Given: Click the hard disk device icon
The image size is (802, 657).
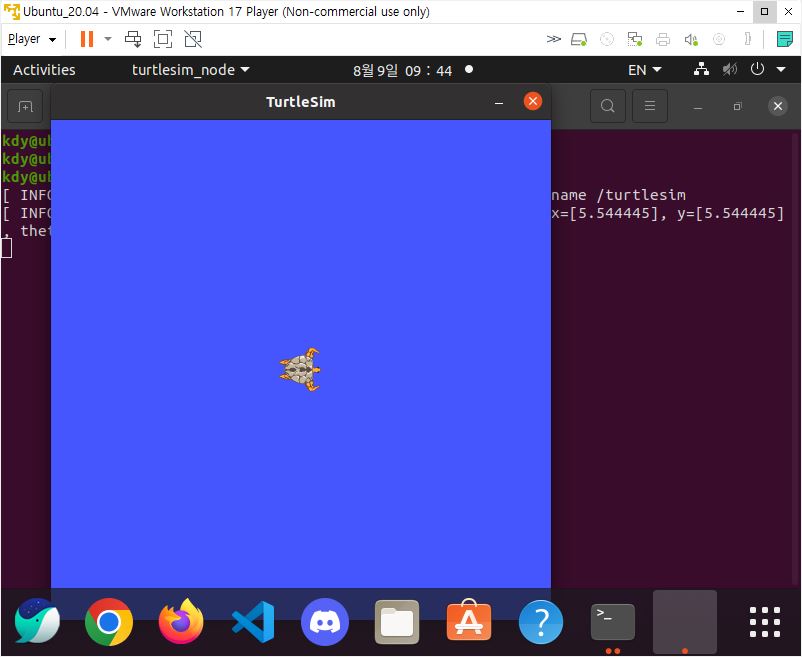Looking at the screenshot, I should (x=578, y=39).
